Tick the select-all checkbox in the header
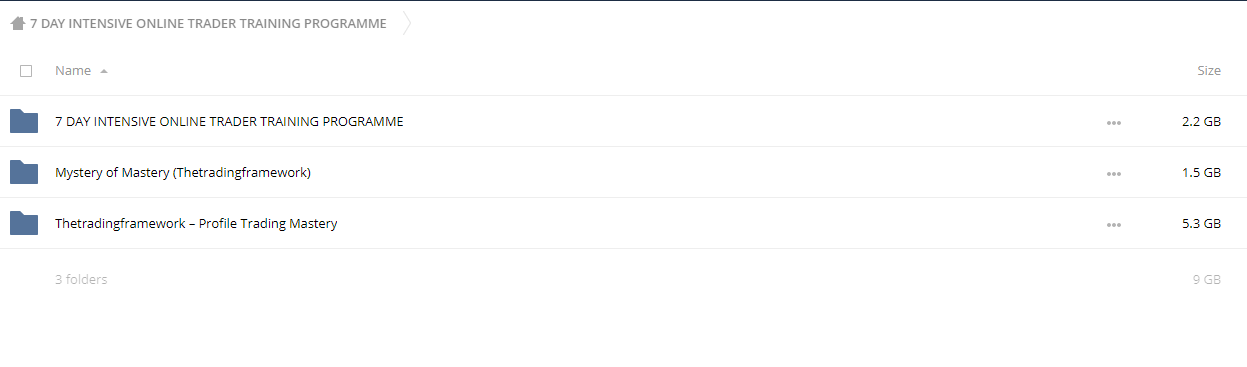Screen dimensions: 1247x367 tap(26, 71)
